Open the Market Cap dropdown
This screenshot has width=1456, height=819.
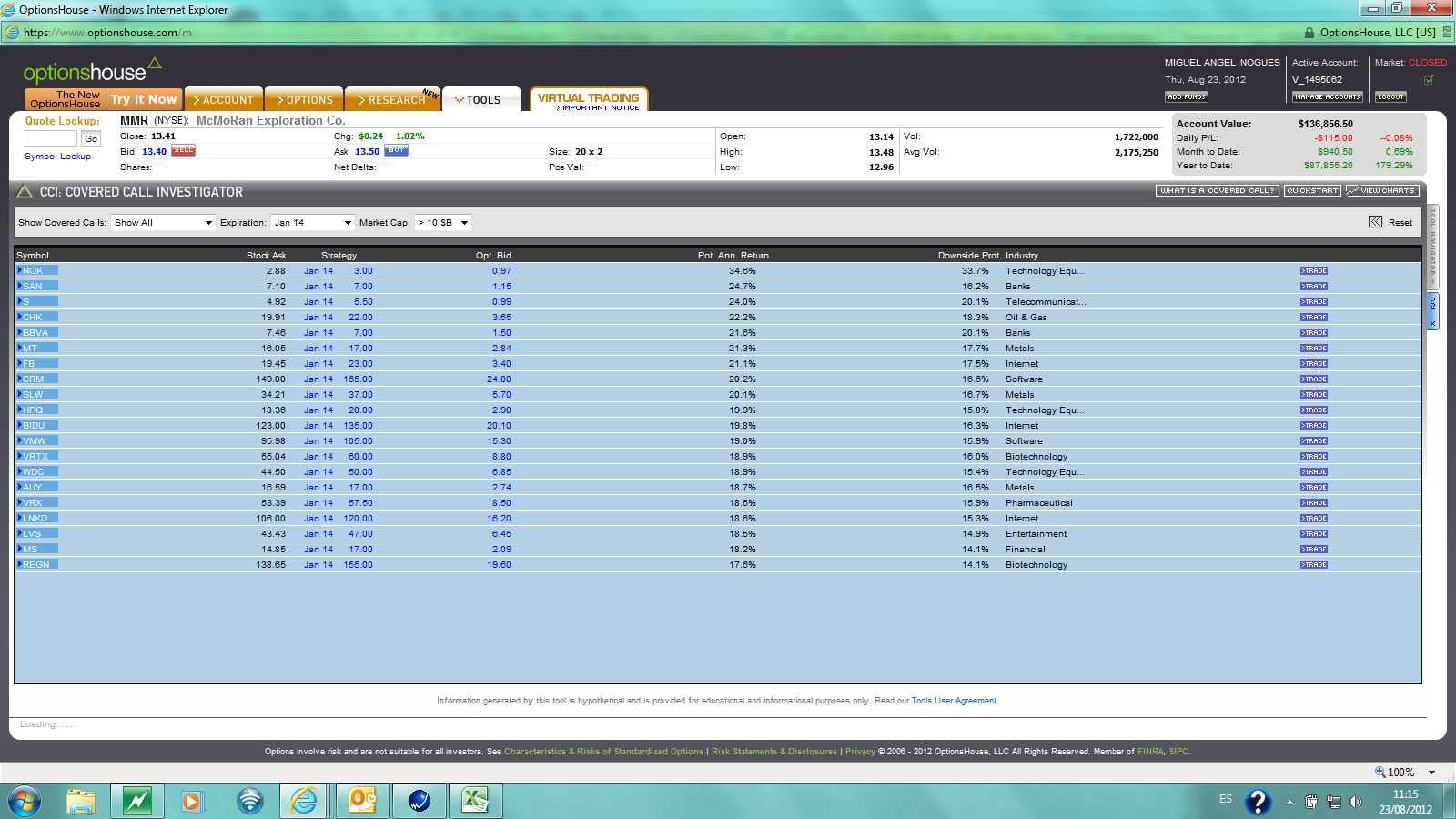tap(443, 222)
